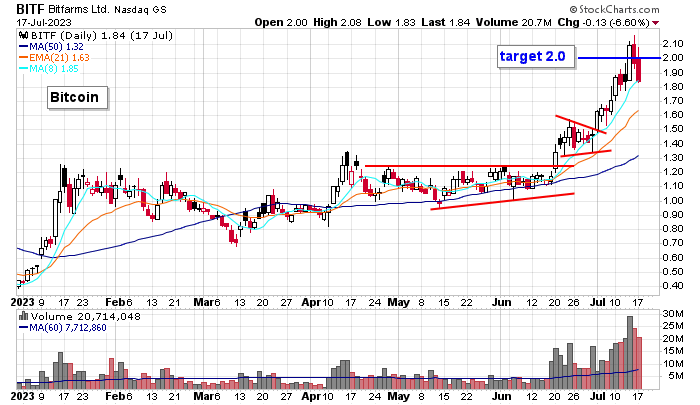Click the "BITF (Daily) 1.84 (17 Jul)" legend
Image resolution: width=700 pixels, height=405 pixels.
coord(100,35)
